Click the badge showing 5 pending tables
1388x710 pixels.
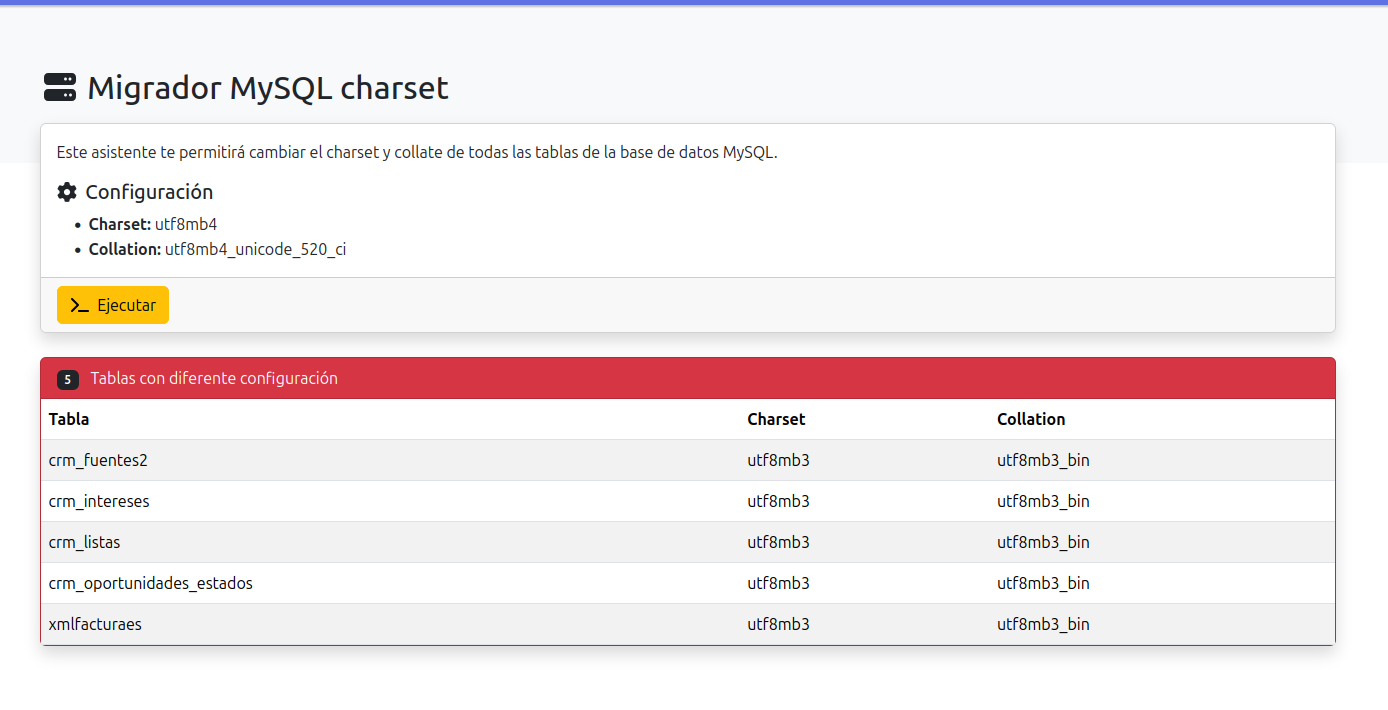(67, 378)
